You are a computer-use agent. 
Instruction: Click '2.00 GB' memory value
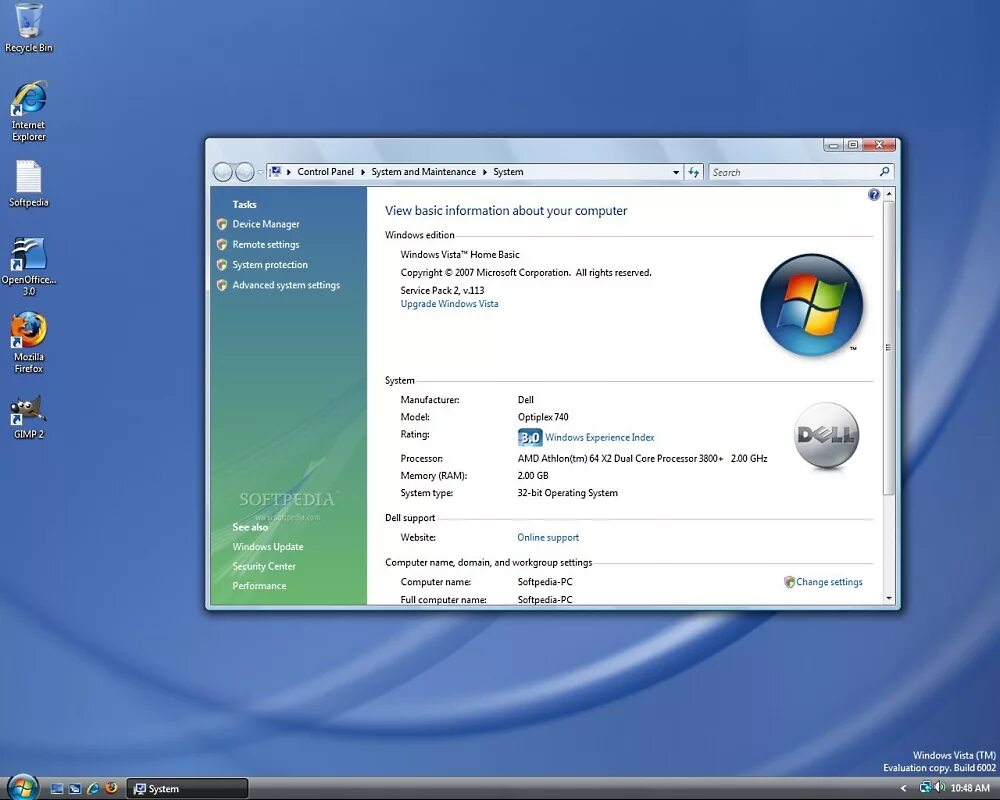tap(533, 476)
